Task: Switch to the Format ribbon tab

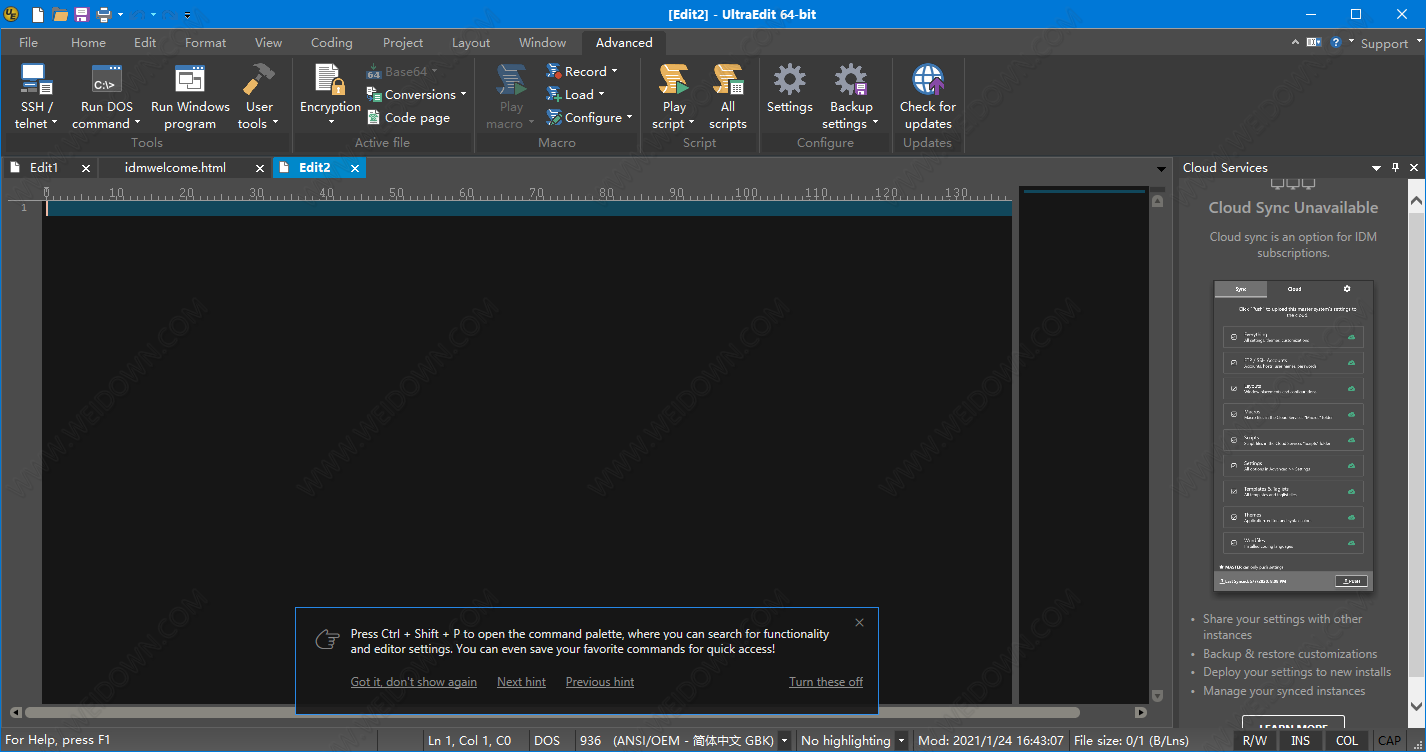Action: [x=205, y=42]
